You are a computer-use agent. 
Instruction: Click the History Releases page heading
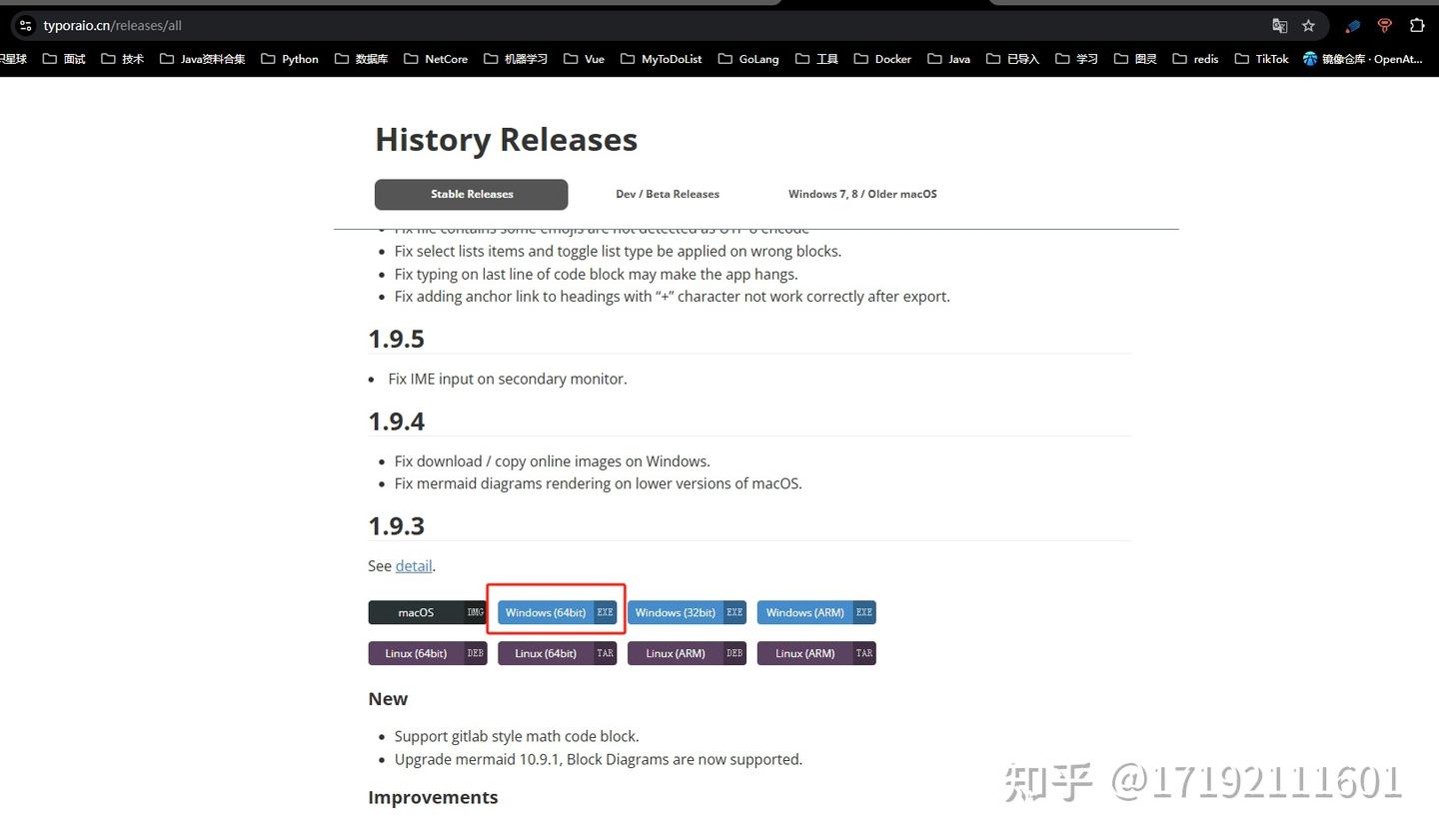pos(506,140)
